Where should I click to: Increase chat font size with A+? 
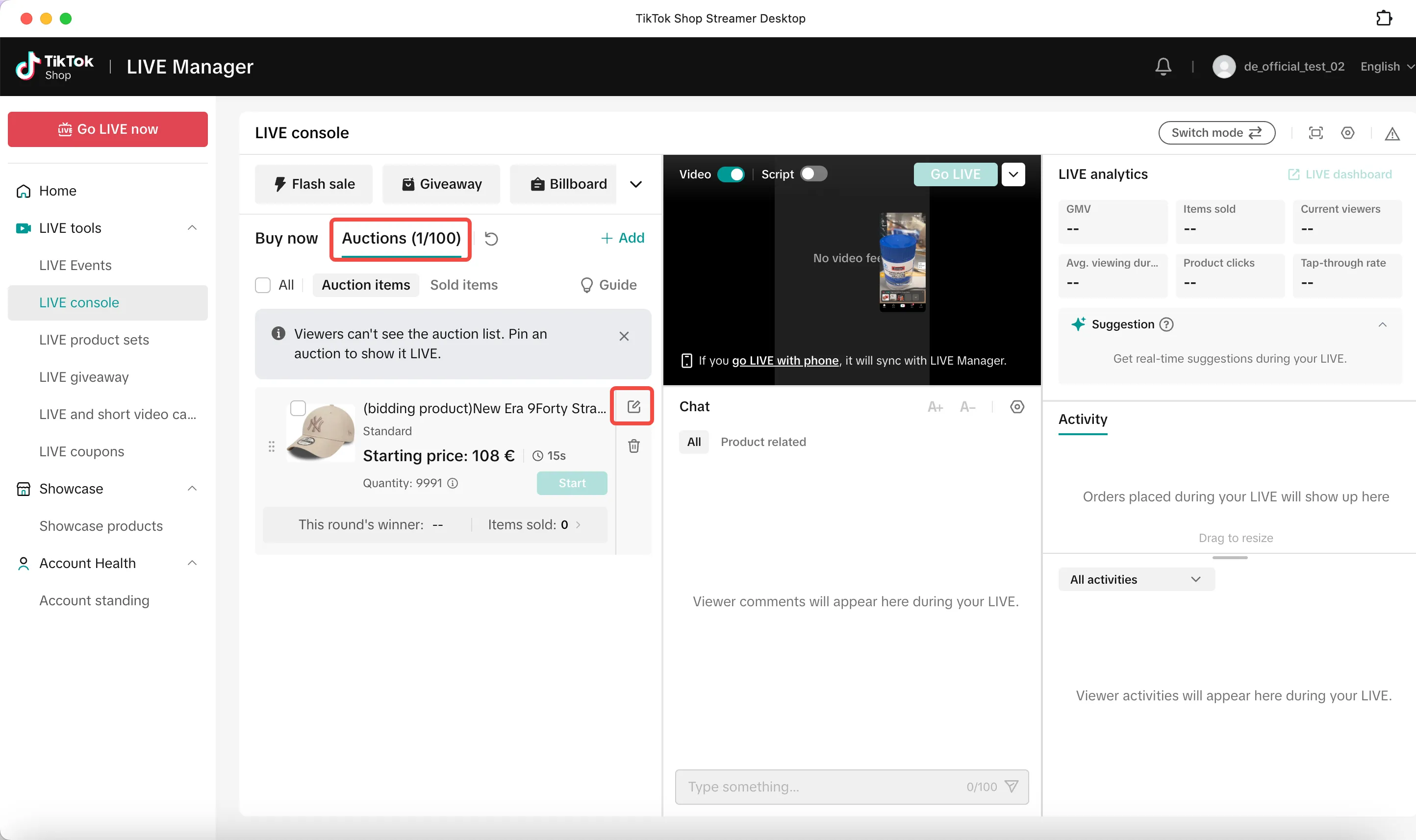coord(935,406)
